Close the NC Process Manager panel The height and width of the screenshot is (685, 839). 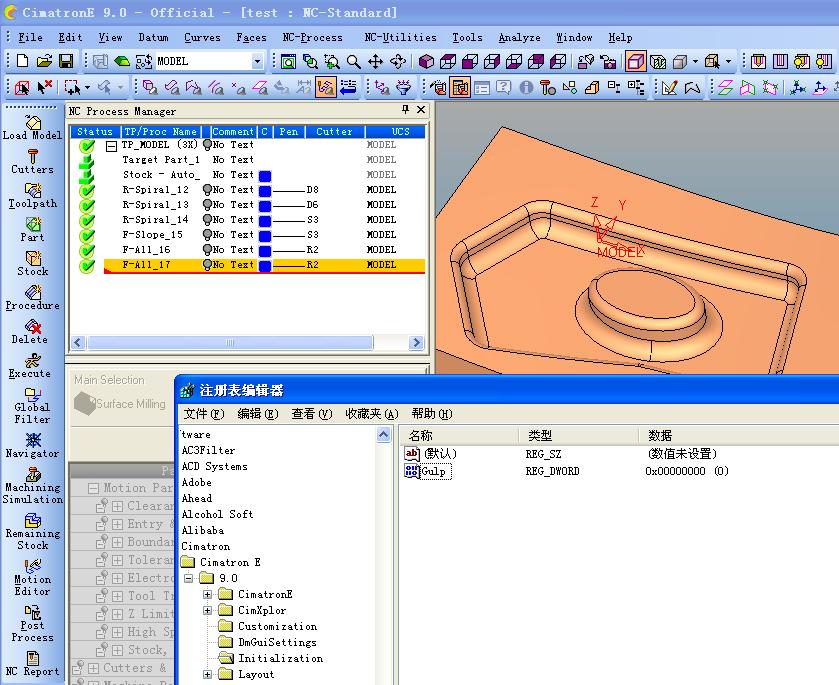pos(421,110)
